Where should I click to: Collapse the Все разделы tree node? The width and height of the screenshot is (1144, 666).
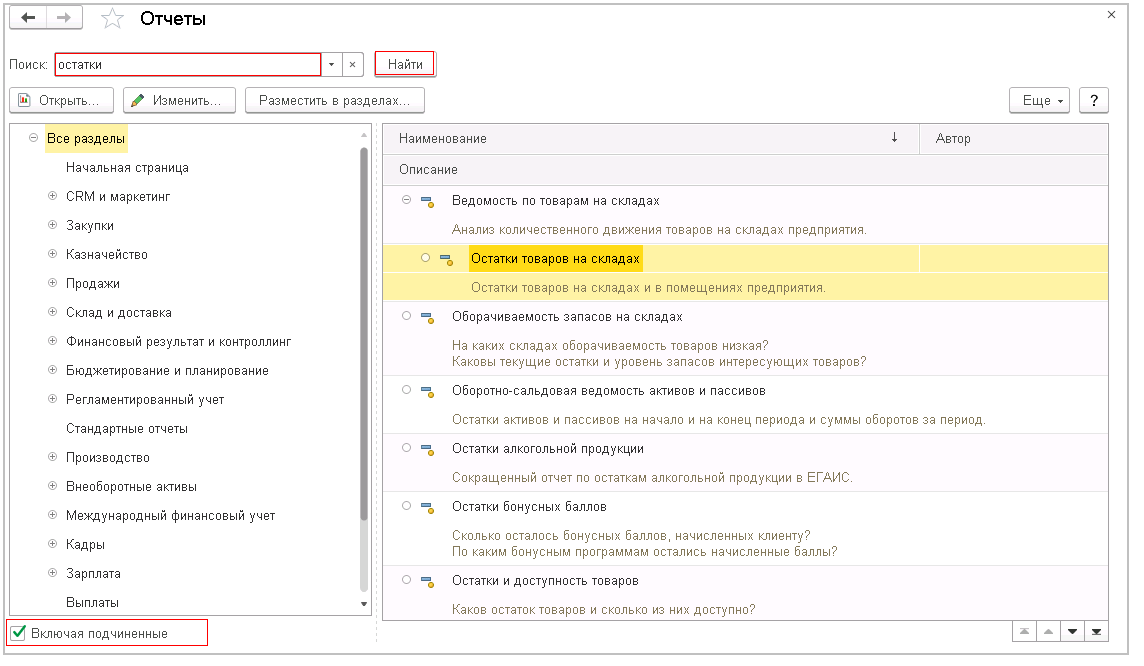tap(33, 138)
